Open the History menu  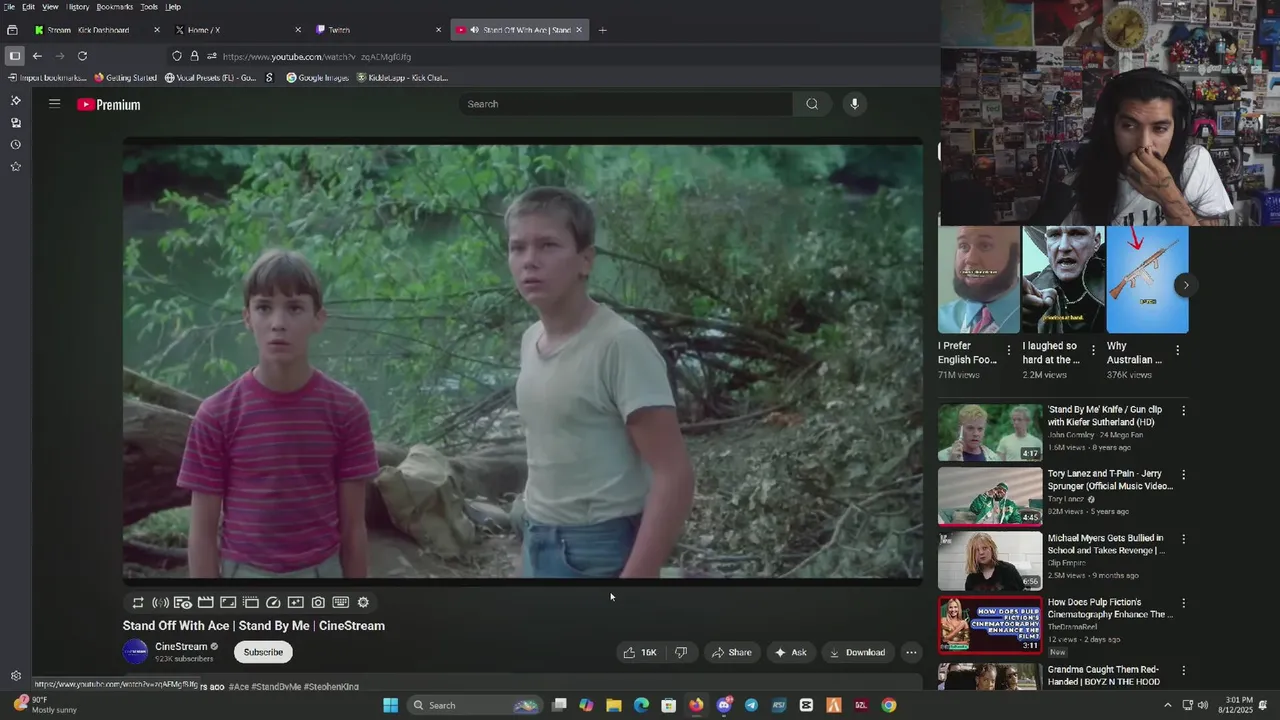click(x=78, y=6)
